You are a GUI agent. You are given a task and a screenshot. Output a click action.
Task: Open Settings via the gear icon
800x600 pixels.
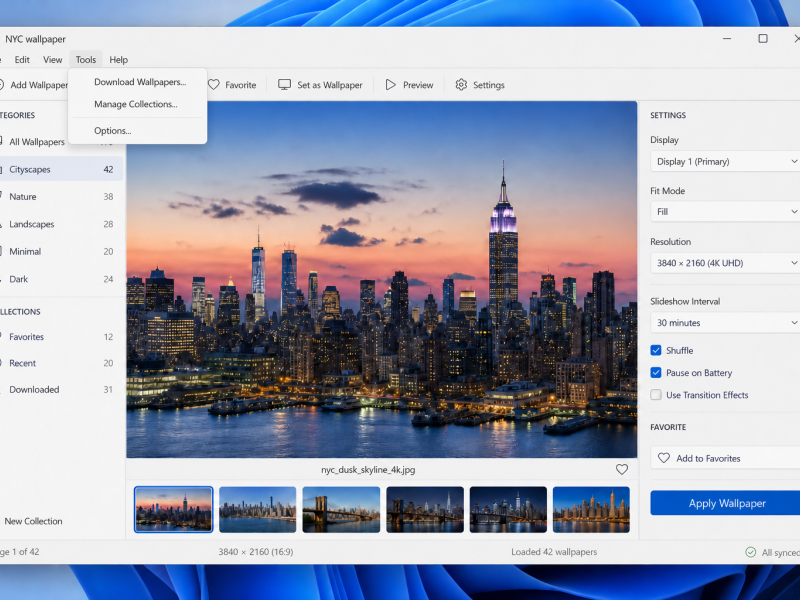click(x=461, y=85)
